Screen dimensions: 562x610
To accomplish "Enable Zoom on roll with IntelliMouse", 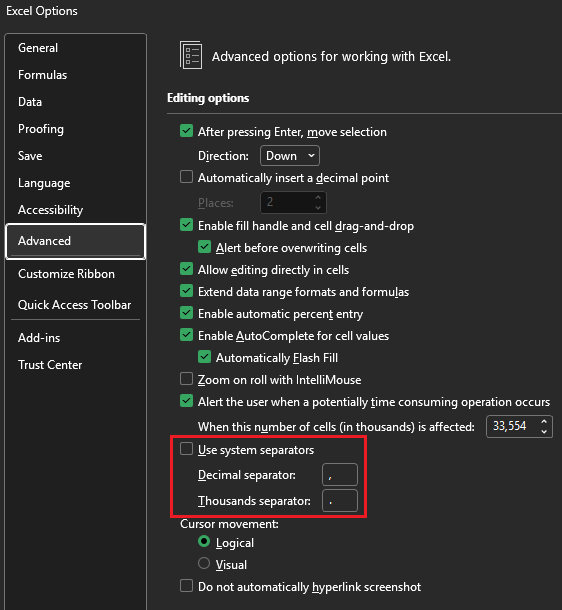I will tap(186, 379).
